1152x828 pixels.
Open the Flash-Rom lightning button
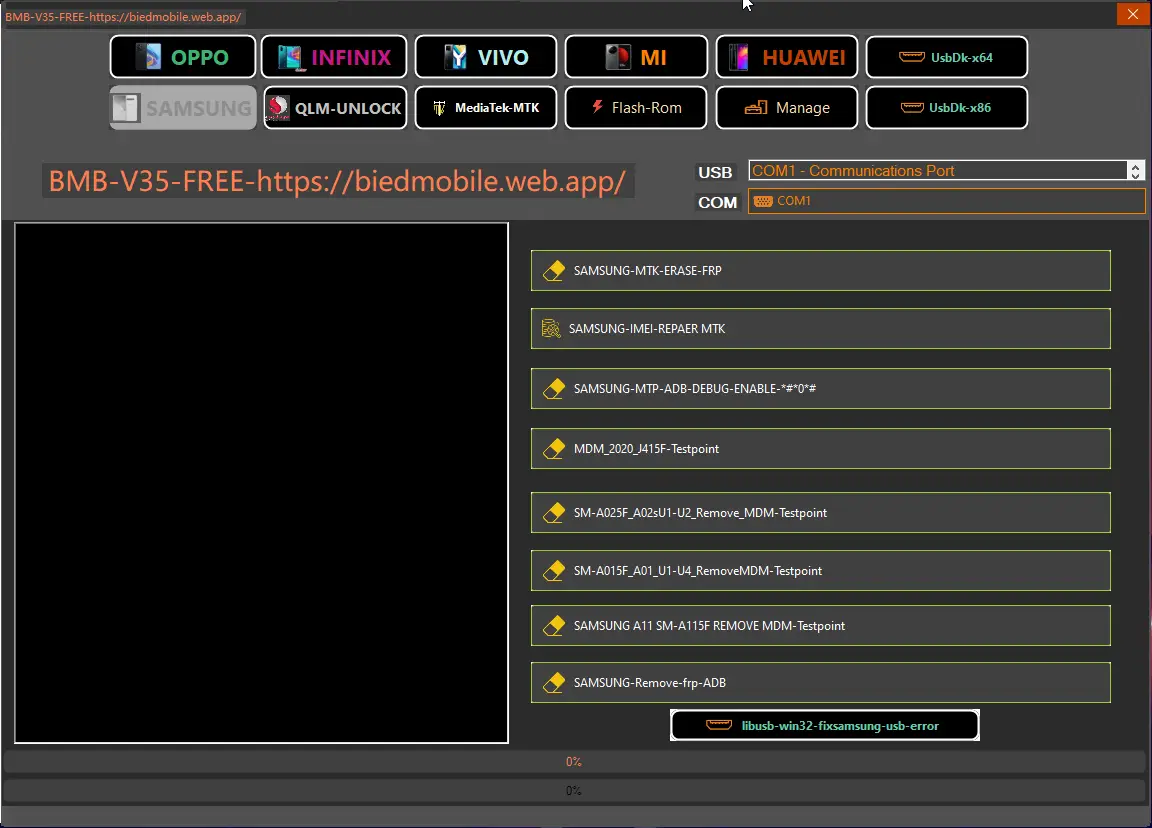pyautogui.click(x=636, y=108)
